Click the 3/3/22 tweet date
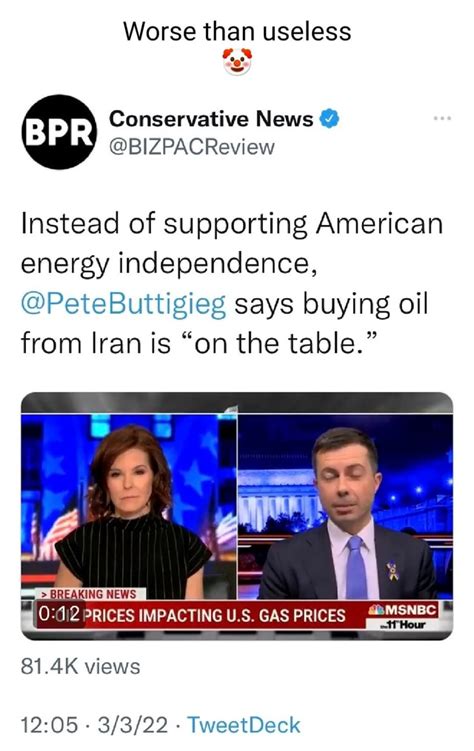 133,725
